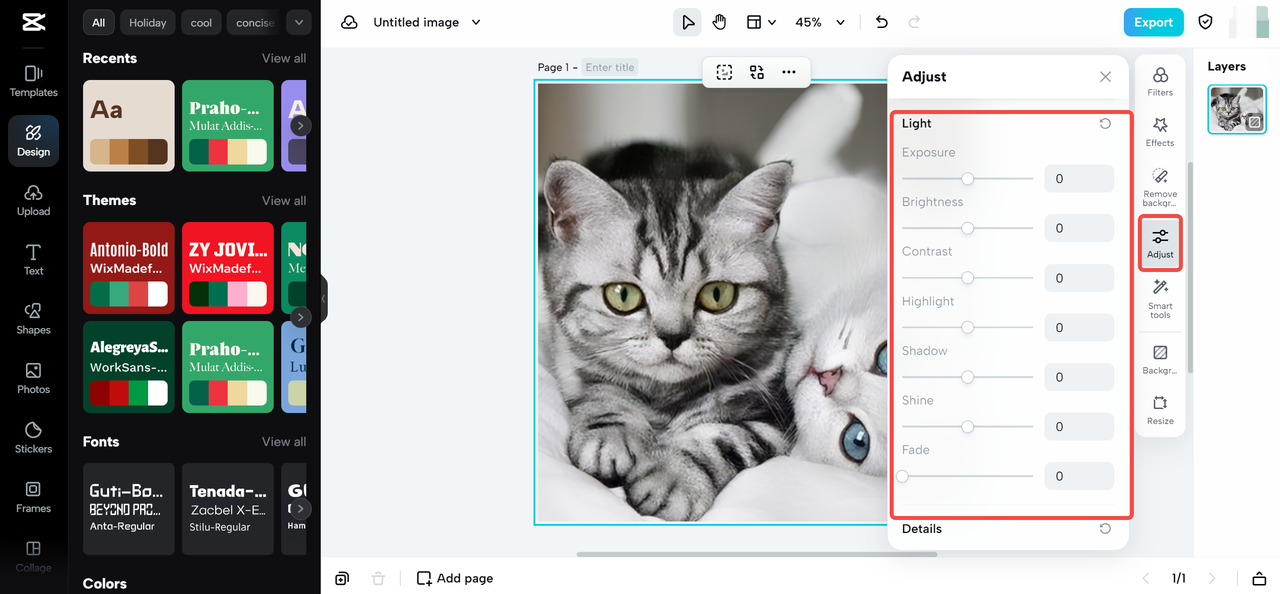The image size is (1280, 594).
Task: Click the Fade slider handle
Action: point(903,476)
